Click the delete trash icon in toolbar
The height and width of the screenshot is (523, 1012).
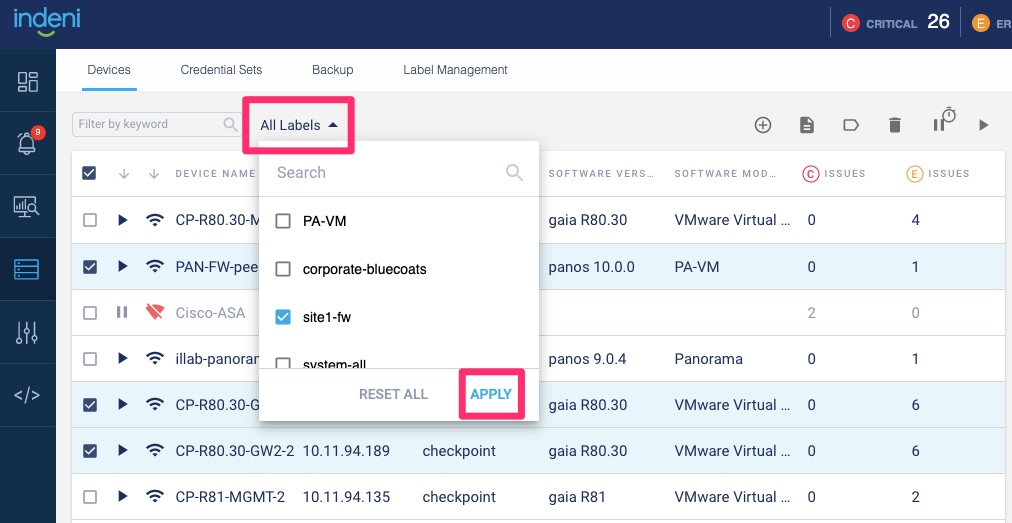[x=895, y=125]
